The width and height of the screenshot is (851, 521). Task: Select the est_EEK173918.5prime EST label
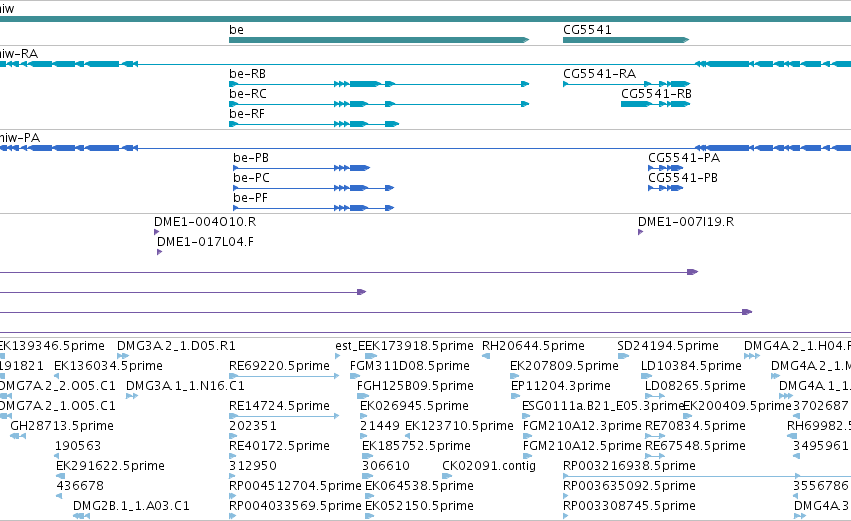(404, 346)
